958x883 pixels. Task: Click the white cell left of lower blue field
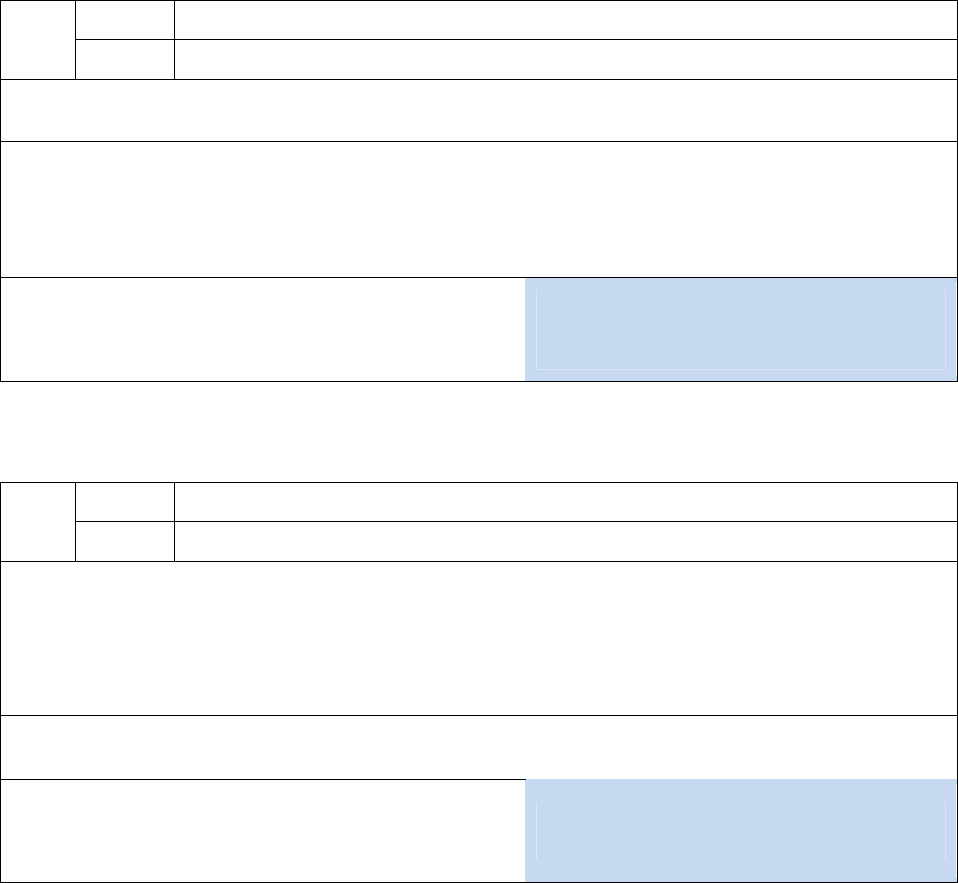(x=263, y=830)
